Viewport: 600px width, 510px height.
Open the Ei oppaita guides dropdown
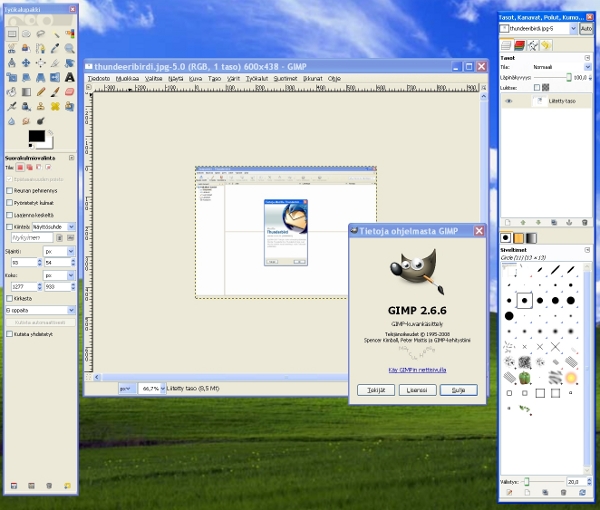[40, 310]
